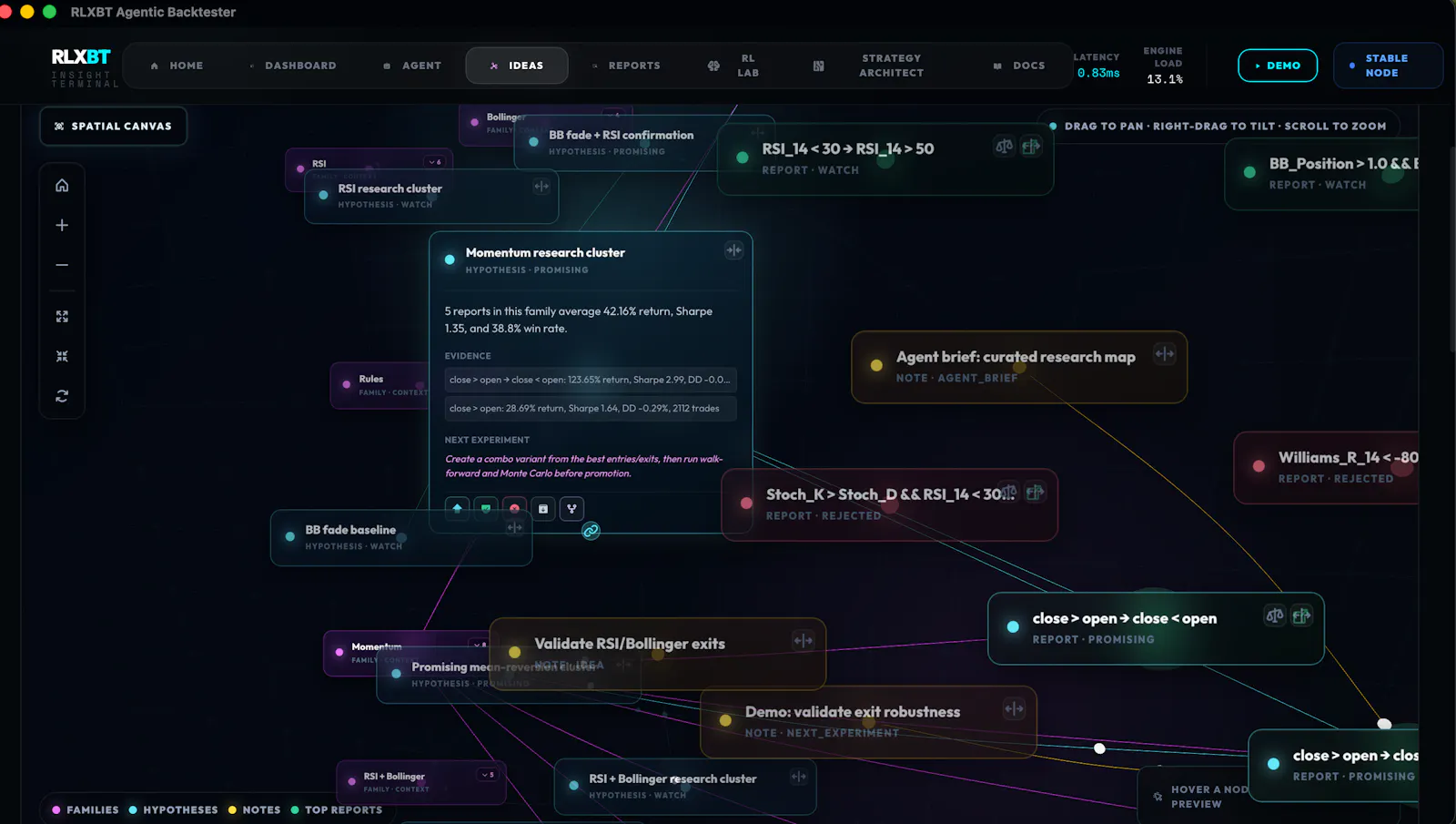Expand the RSI research cluster card
This screenshot has height=824, width=1456.
(x=541, y=186)
